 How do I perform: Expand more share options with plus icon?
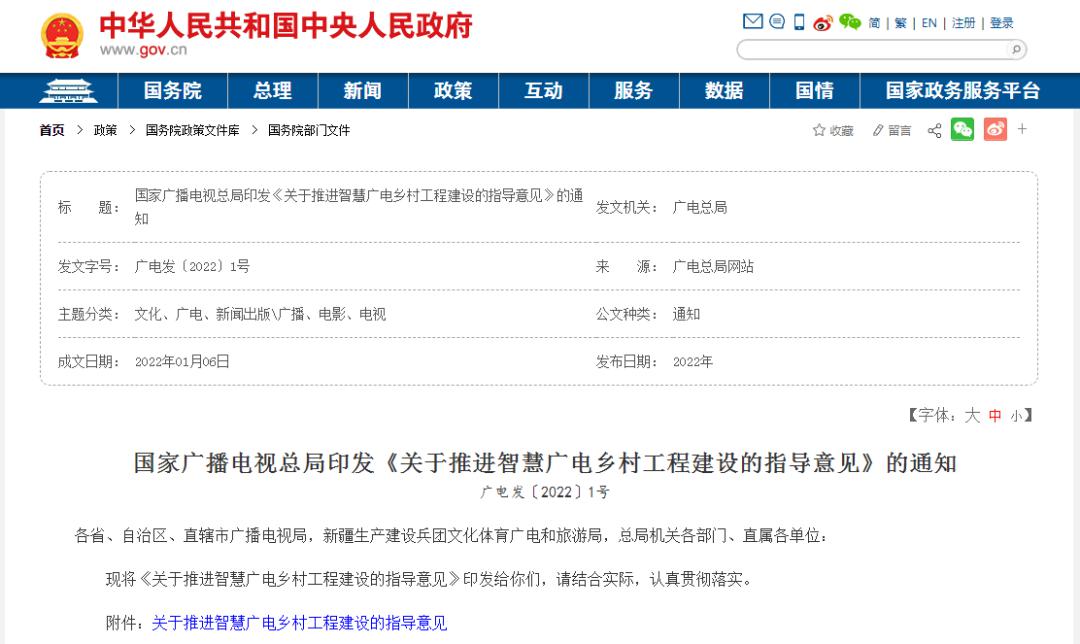tap(1022, 130)
